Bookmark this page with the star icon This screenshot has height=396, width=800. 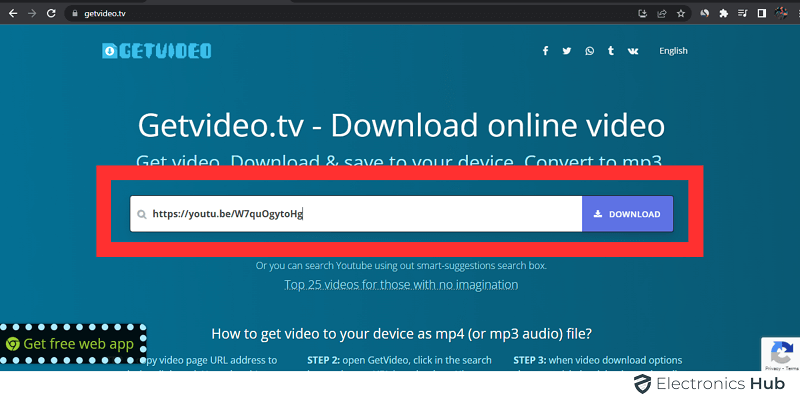pos(681,14)
